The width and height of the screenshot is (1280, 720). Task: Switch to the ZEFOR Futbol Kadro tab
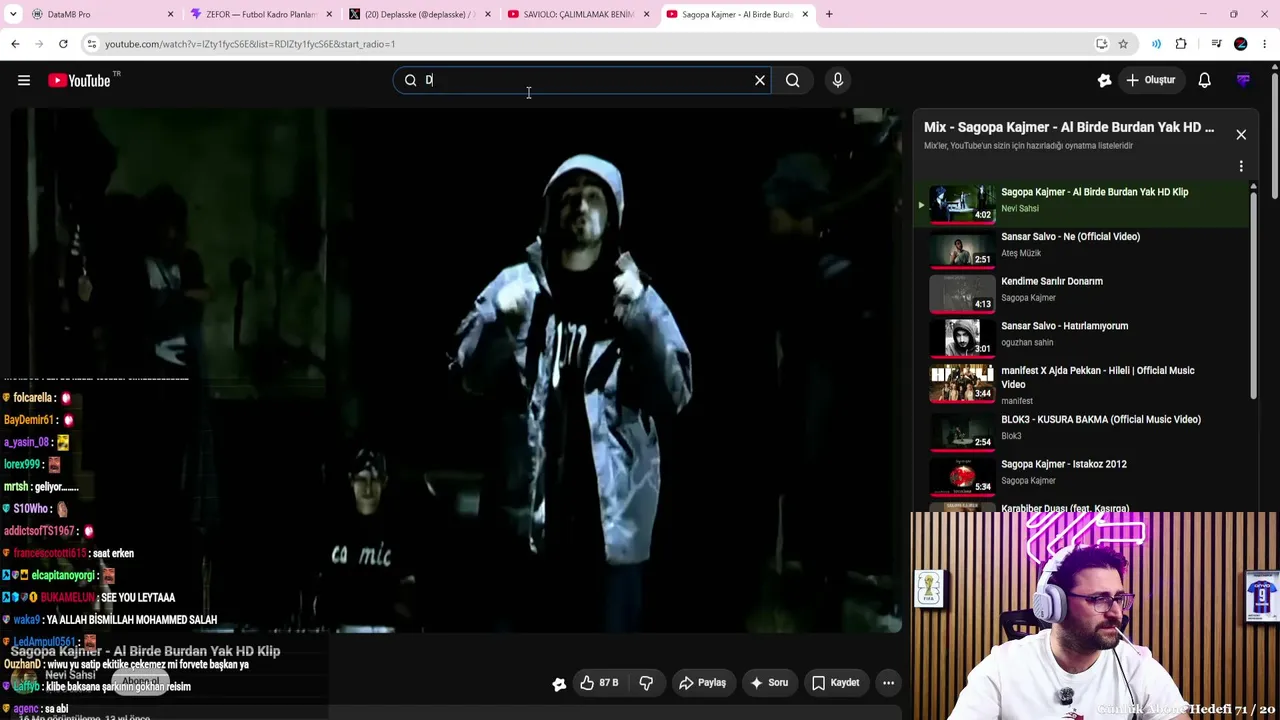tap(258, 14)
